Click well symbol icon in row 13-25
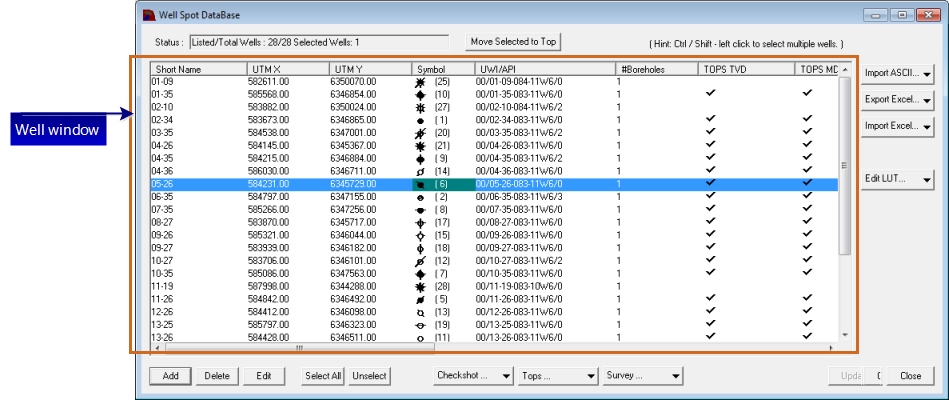 pos(419,325)
